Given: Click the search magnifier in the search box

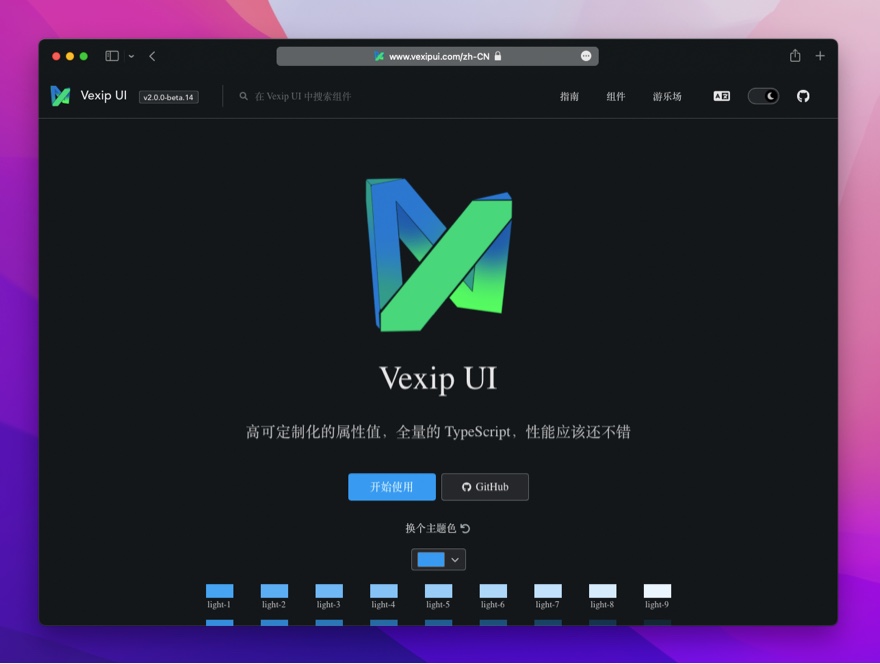Looking at the screenshot, I should coord(242,96).
